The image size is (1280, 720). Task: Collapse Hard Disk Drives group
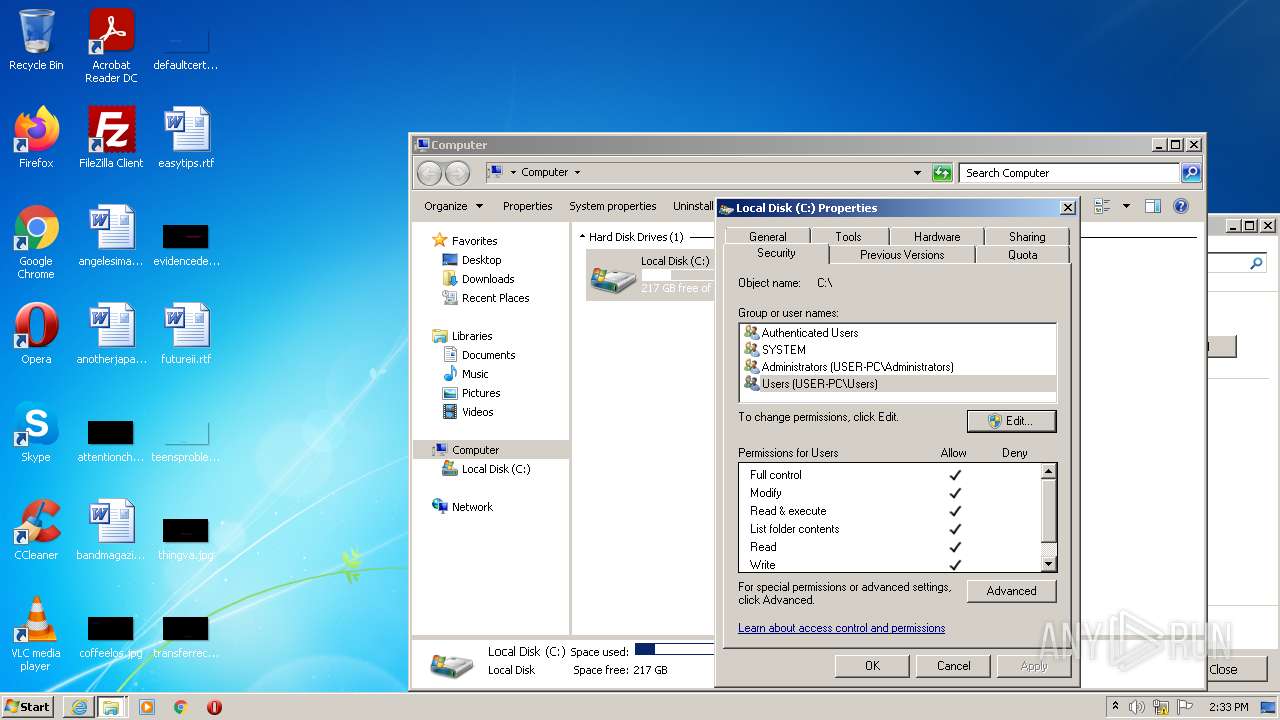tap(582, 237)
